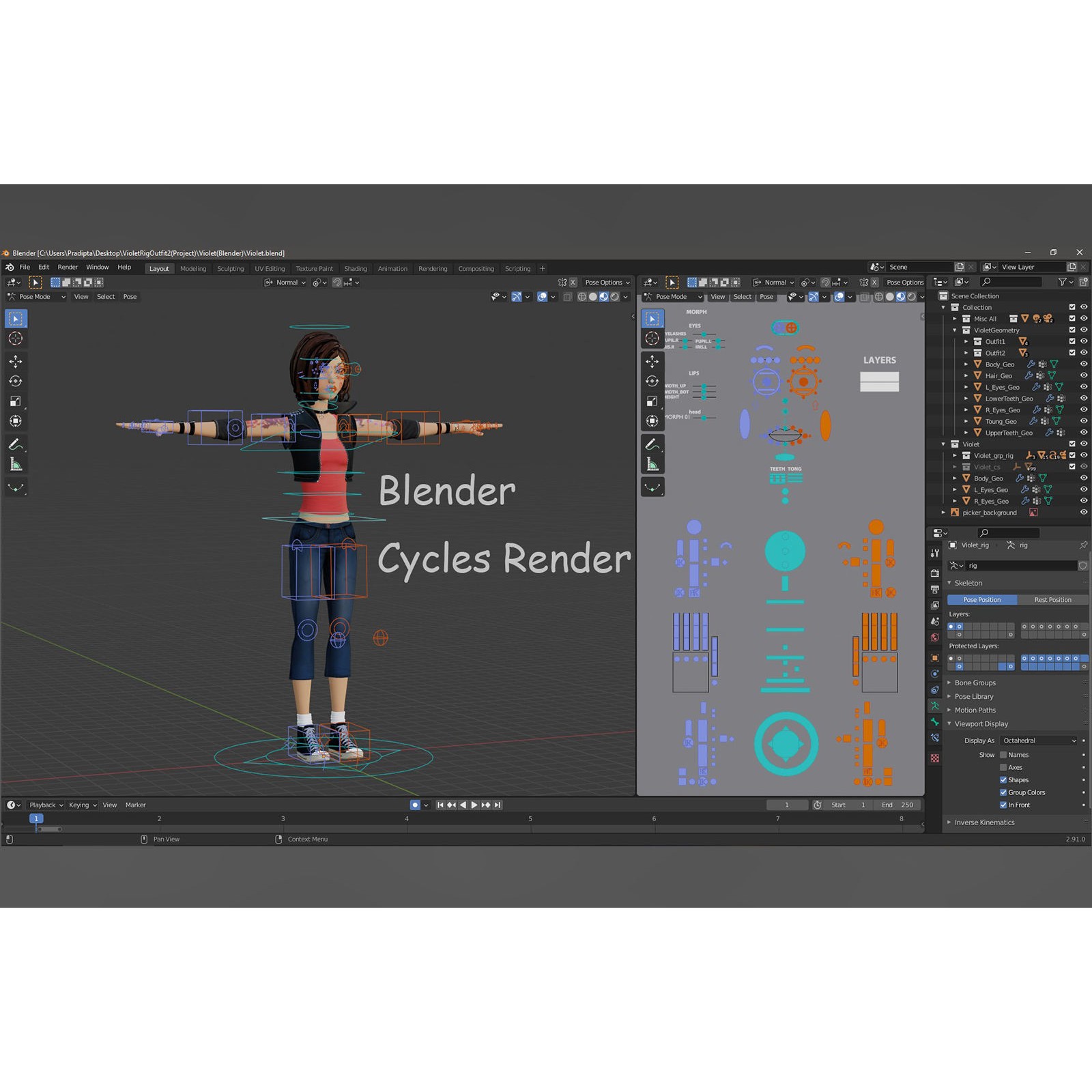1092x1092 pixels.
Task: Click the outliner search field
Action: point(1011,282)
